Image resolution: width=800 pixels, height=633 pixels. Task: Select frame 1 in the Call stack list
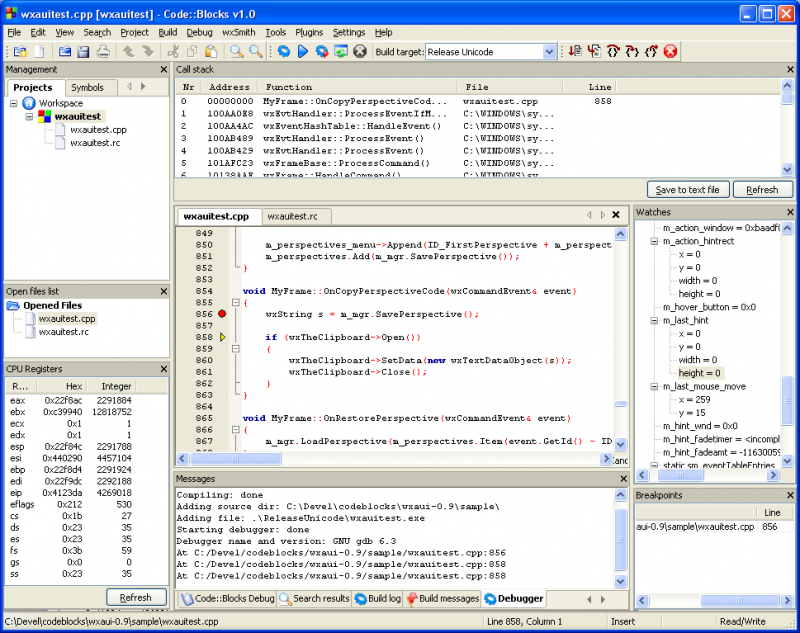pyautogui.click(x=300, y=113)
